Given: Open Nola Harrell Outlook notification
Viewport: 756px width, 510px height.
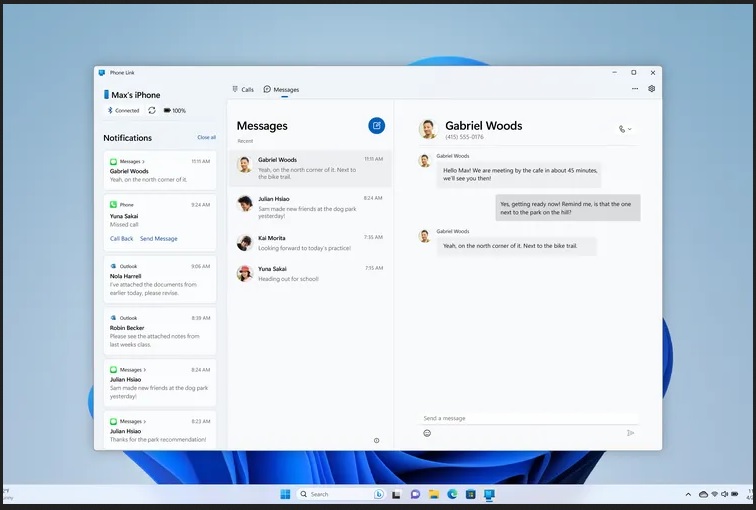Looking at the screenshot, I should [x=160, y=280].
